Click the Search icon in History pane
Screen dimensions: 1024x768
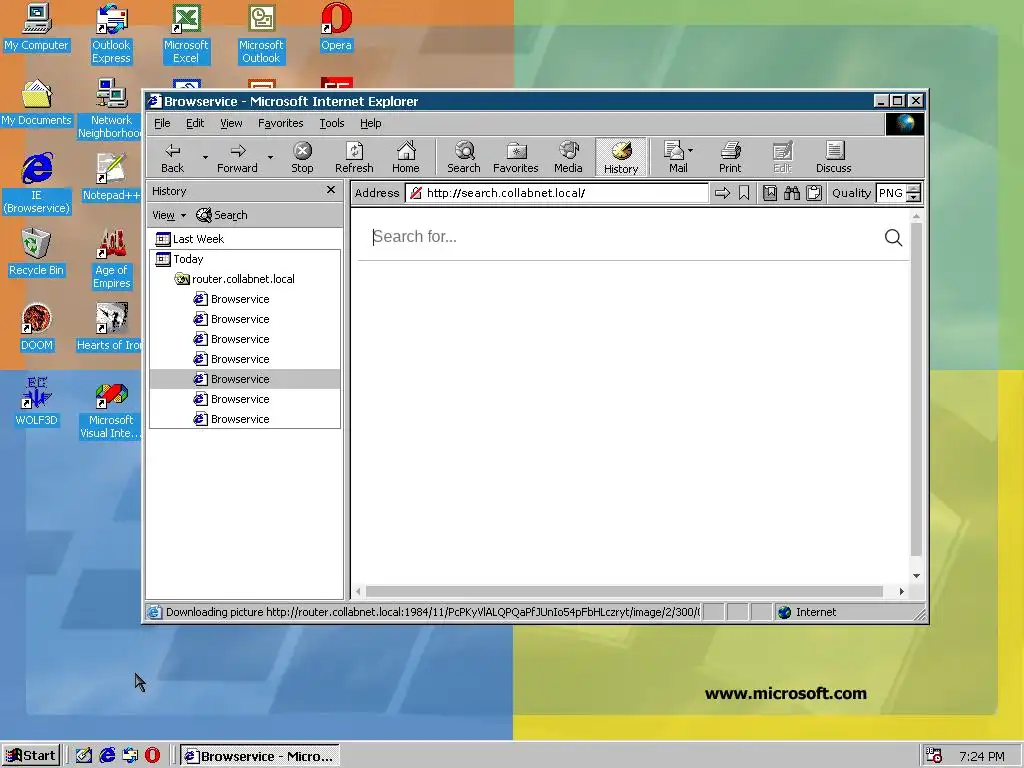click(222, 215)
